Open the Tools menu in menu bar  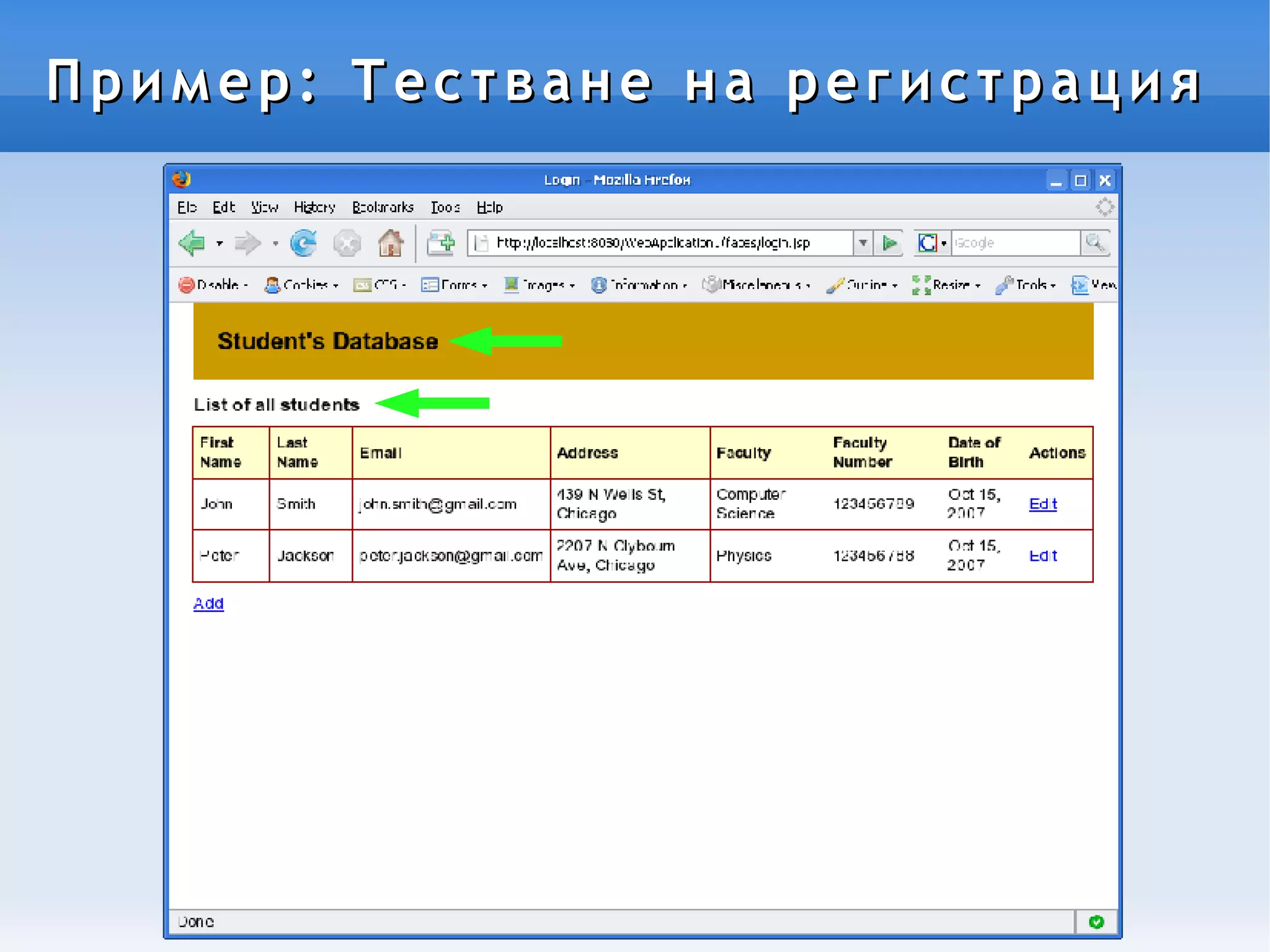pyautogui.click(x=445, y=207)
